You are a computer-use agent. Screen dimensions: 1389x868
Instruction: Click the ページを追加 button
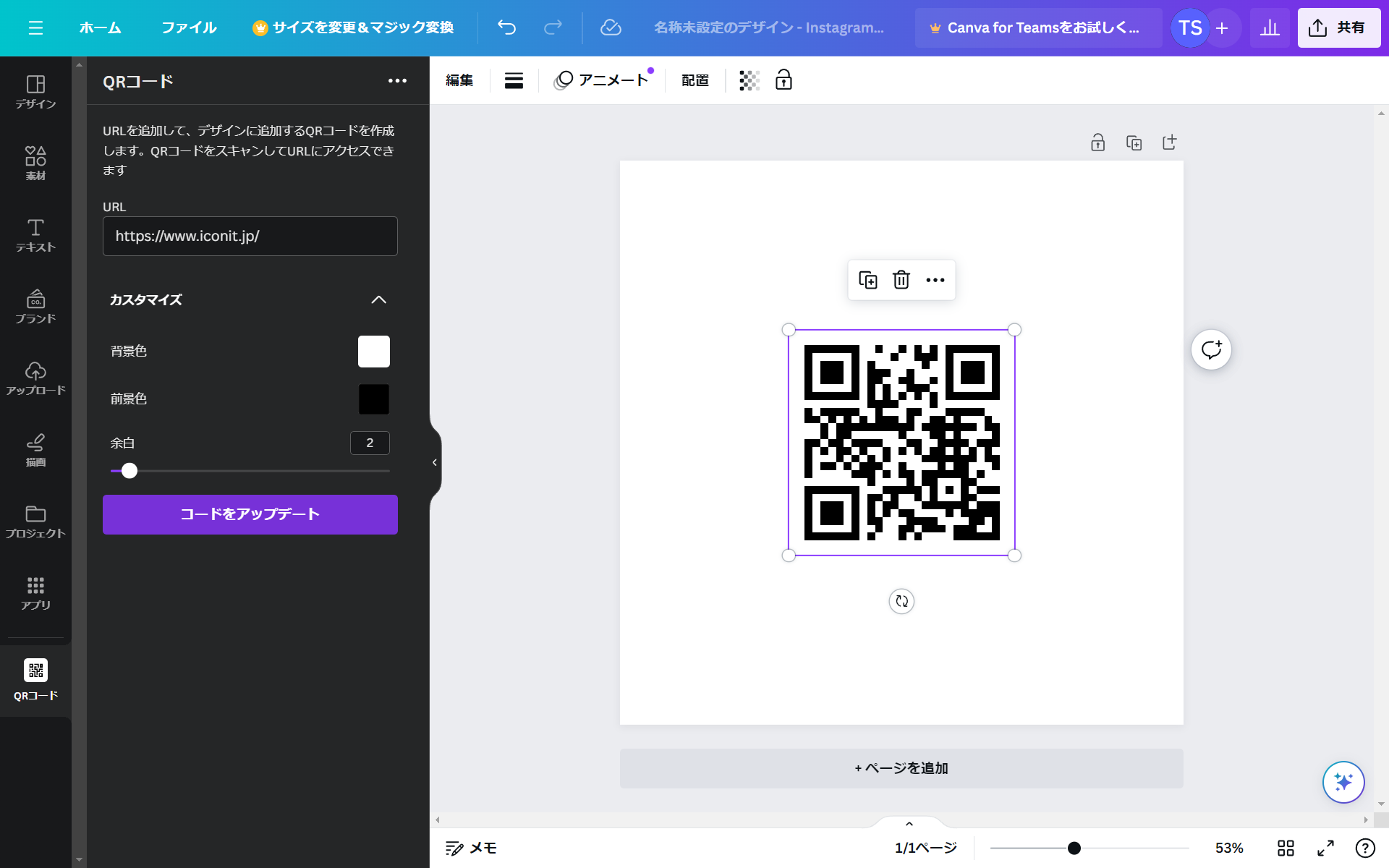coord(901,768)
